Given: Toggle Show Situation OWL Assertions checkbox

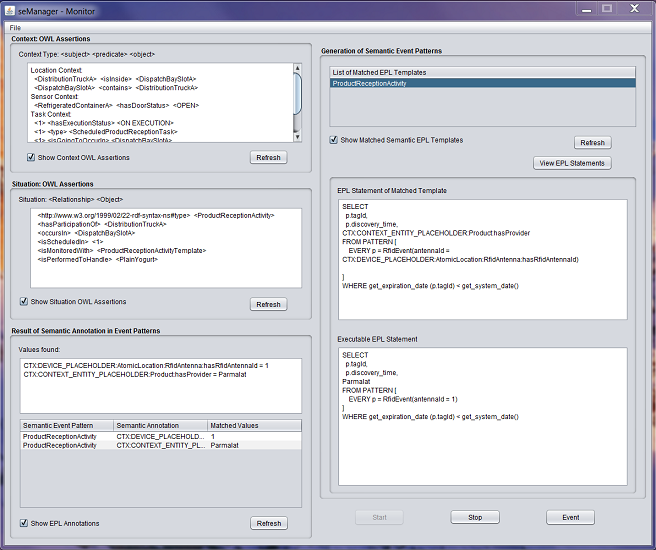Looking at the screenshot, I should pos(24,301).
